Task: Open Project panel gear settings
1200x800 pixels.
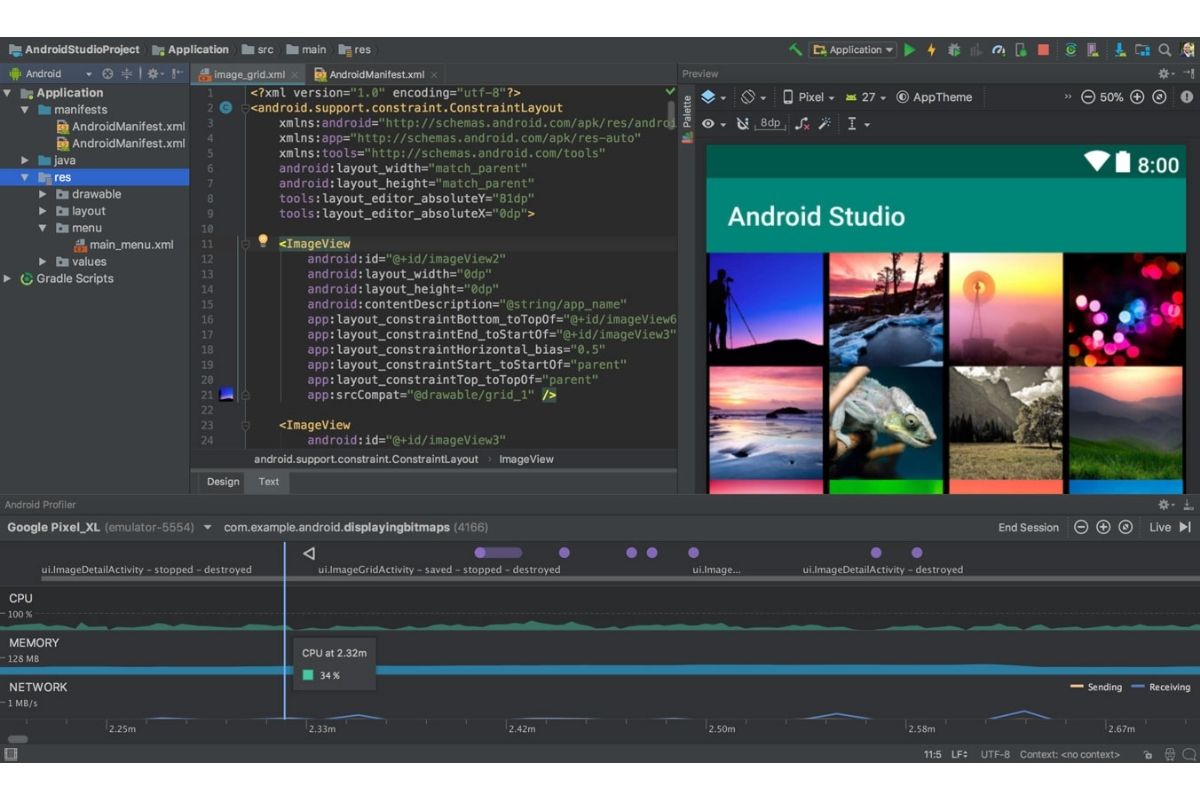Action: [154, 74]
